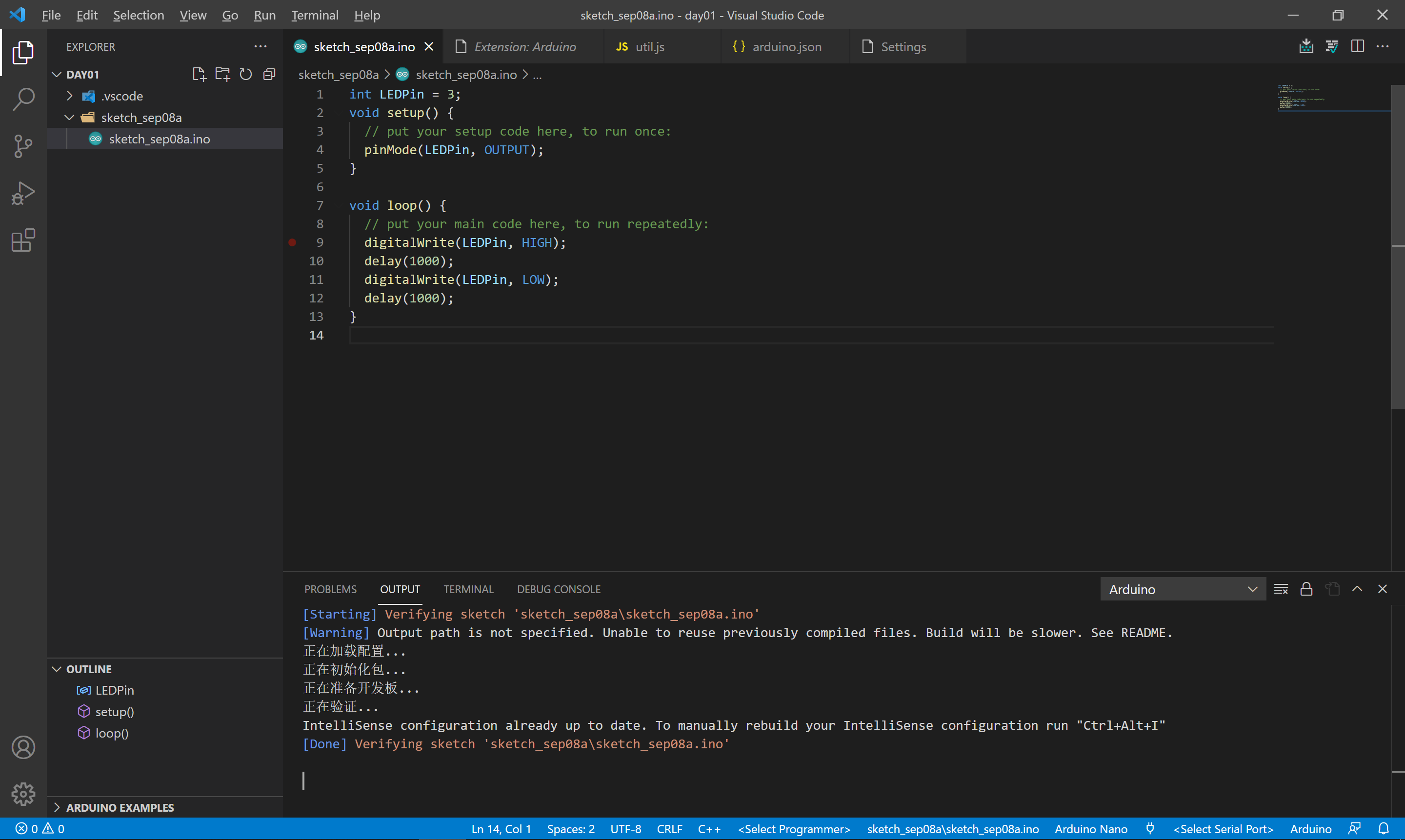Click the serial port plug icon
This screenshot has height=840, width=1405.
(1150, 829)
